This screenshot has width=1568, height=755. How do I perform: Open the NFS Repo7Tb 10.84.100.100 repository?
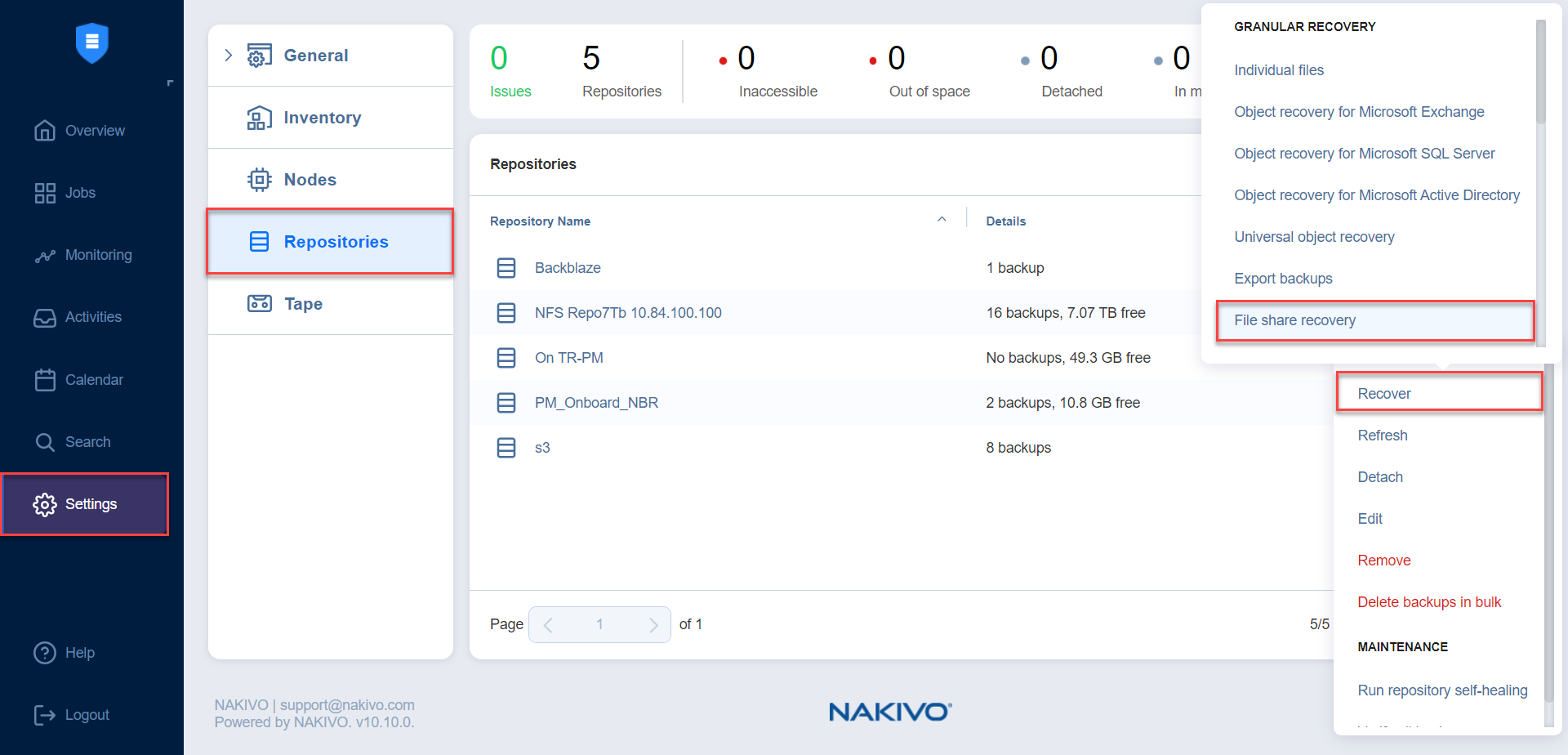coord(628,313)
